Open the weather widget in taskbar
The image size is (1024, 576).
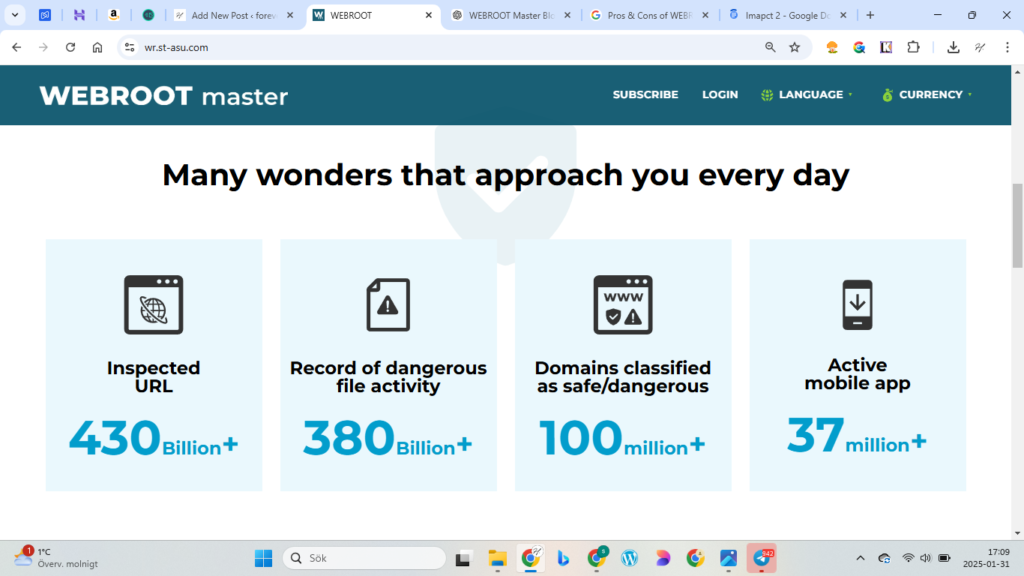56,558
